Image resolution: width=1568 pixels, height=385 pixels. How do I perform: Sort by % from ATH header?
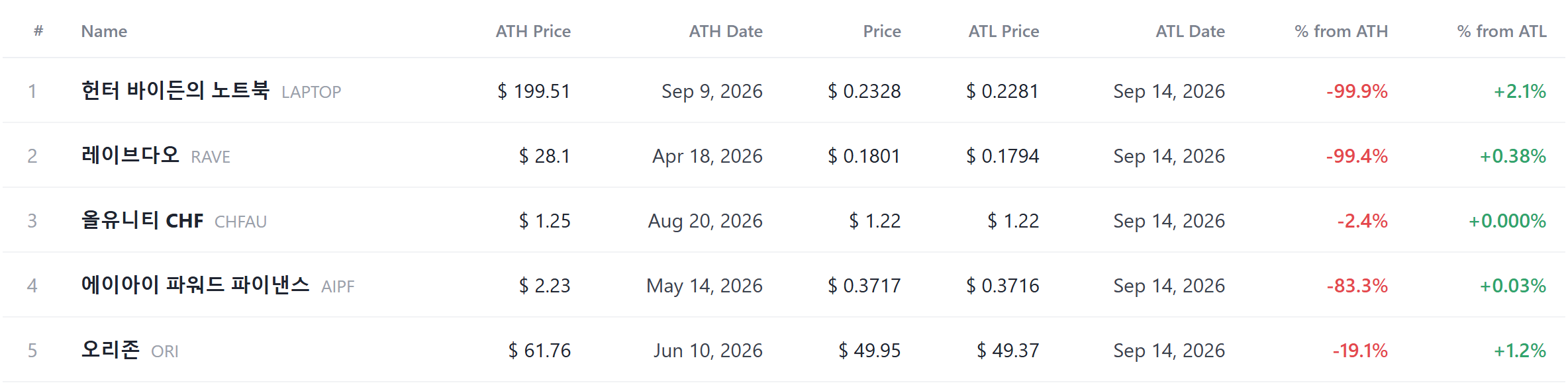pyautogui.click(x=1342, y=31)
